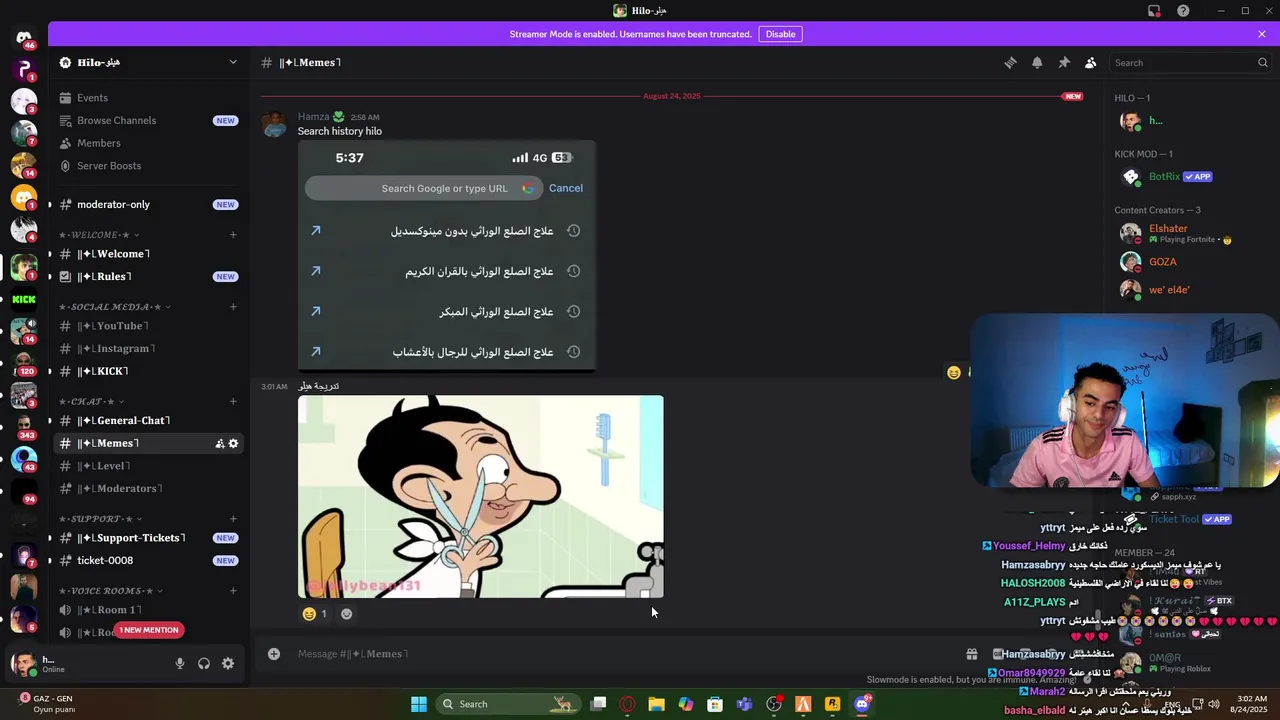Open the search history screenshot image
Image resolution: width=1280 pixels, height=720 pixels.
[447, 256]
